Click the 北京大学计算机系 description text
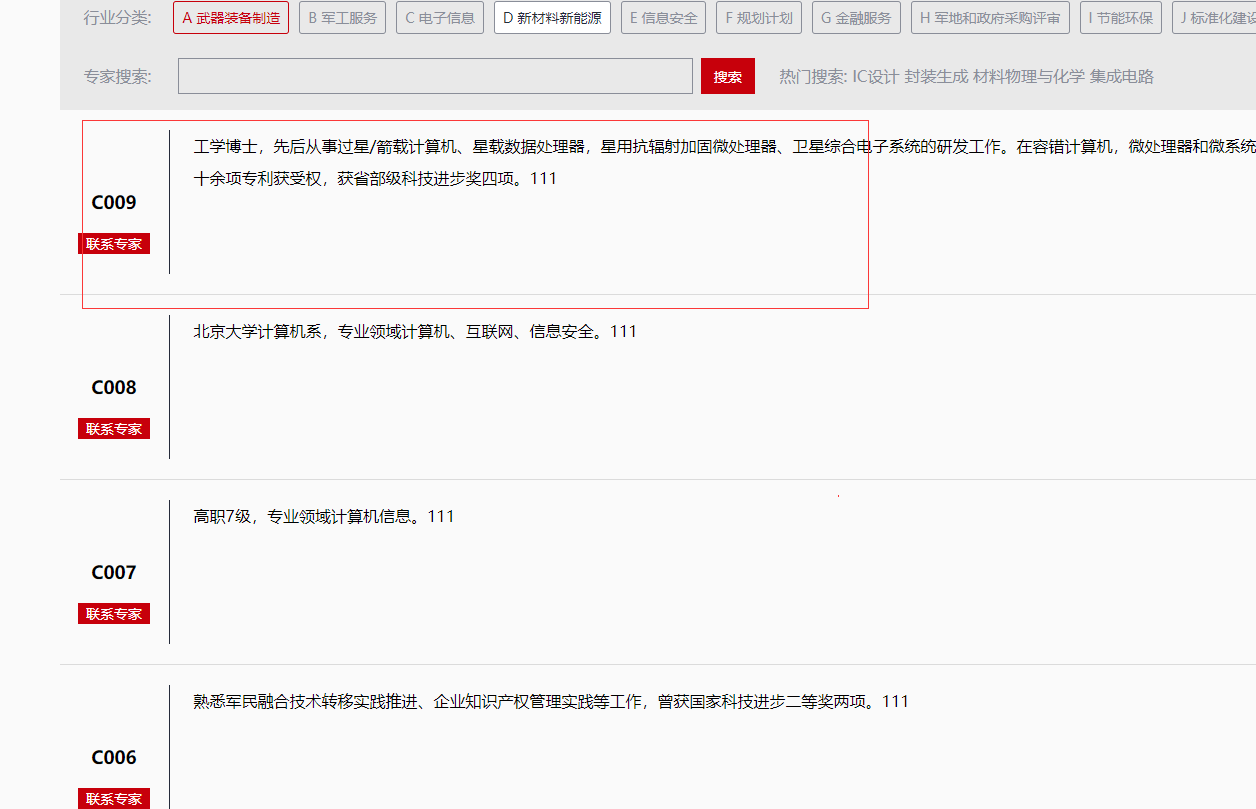Viewport: 1256px width, 809px height. coord(415,331)
